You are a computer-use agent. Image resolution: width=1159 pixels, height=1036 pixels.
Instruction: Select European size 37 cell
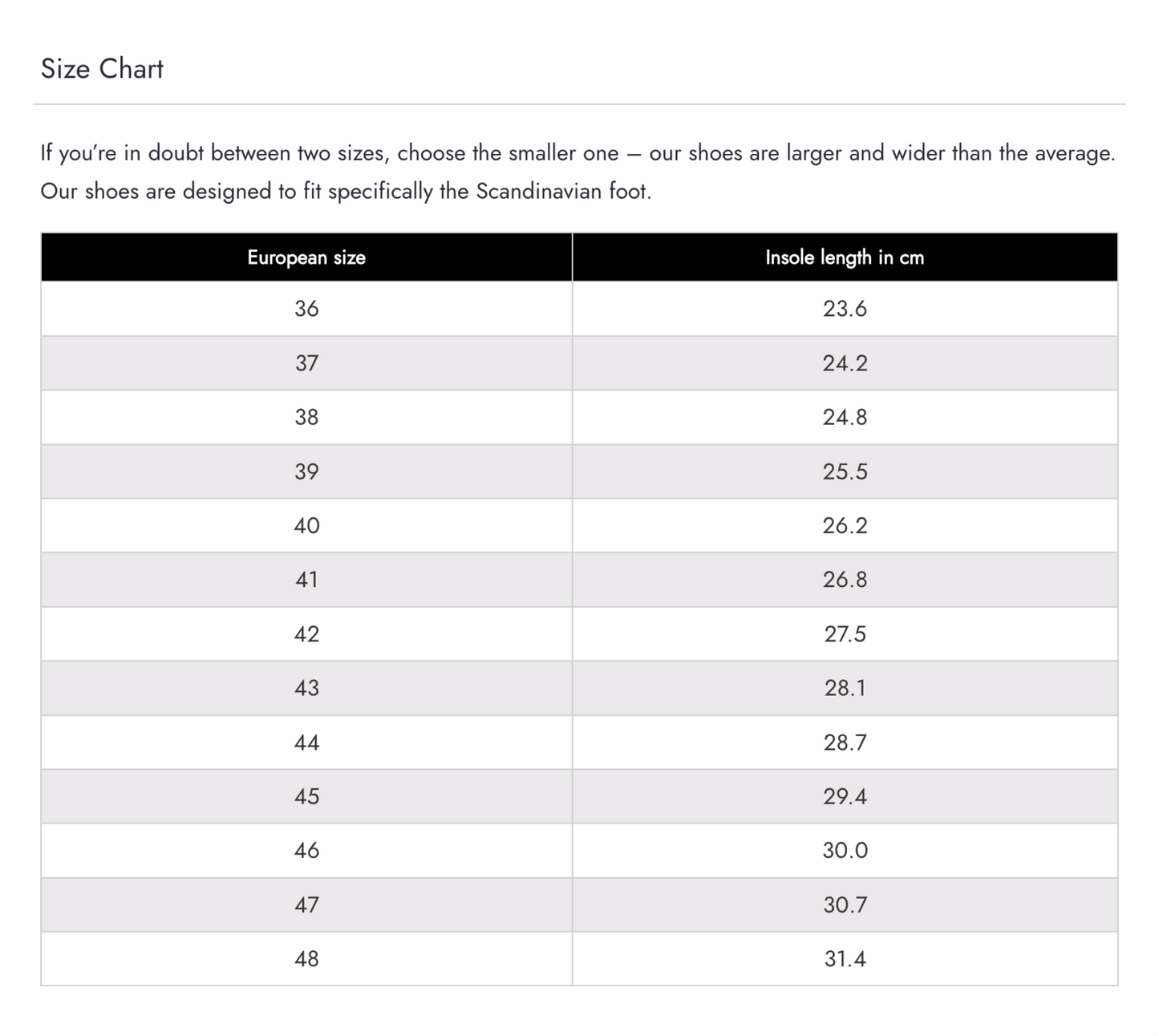click(306, 363)
